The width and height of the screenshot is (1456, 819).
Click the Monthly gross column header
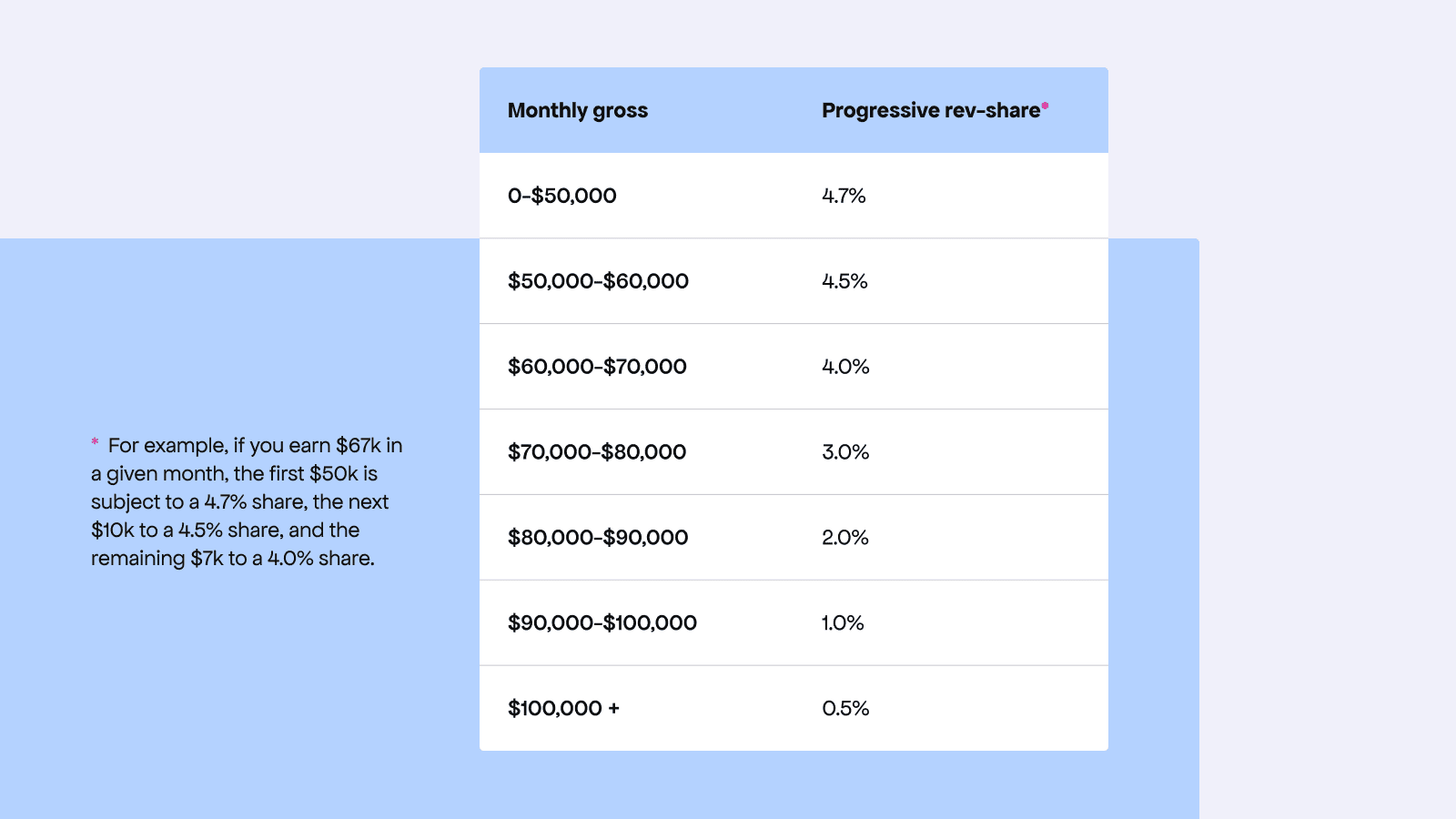tap(577, 111)
